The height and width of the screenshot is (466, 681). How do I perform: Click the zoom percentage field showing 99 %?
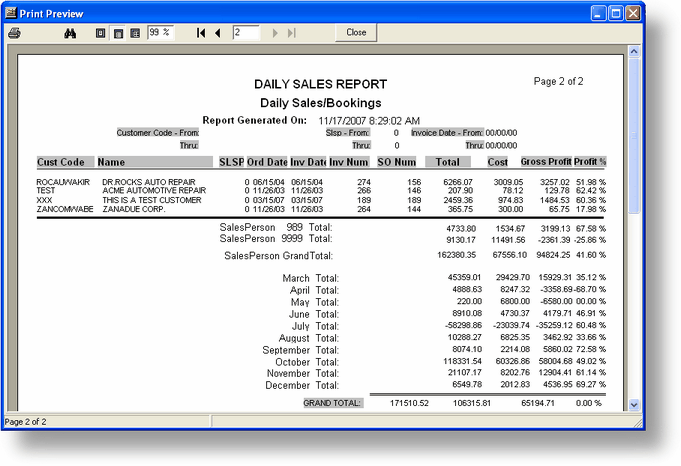click(160, 33)
